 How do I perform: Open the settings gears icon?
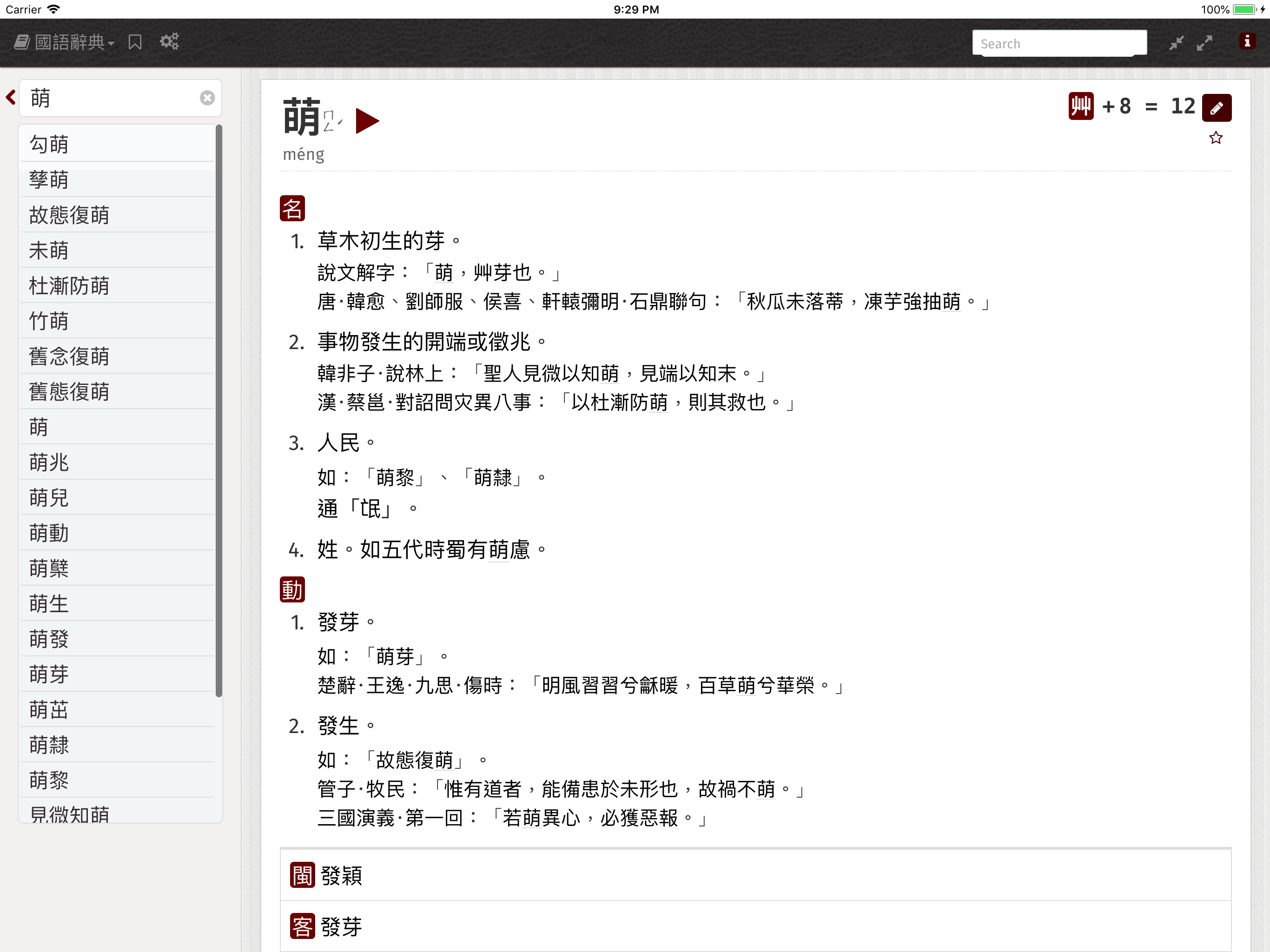tap(169, 41)
